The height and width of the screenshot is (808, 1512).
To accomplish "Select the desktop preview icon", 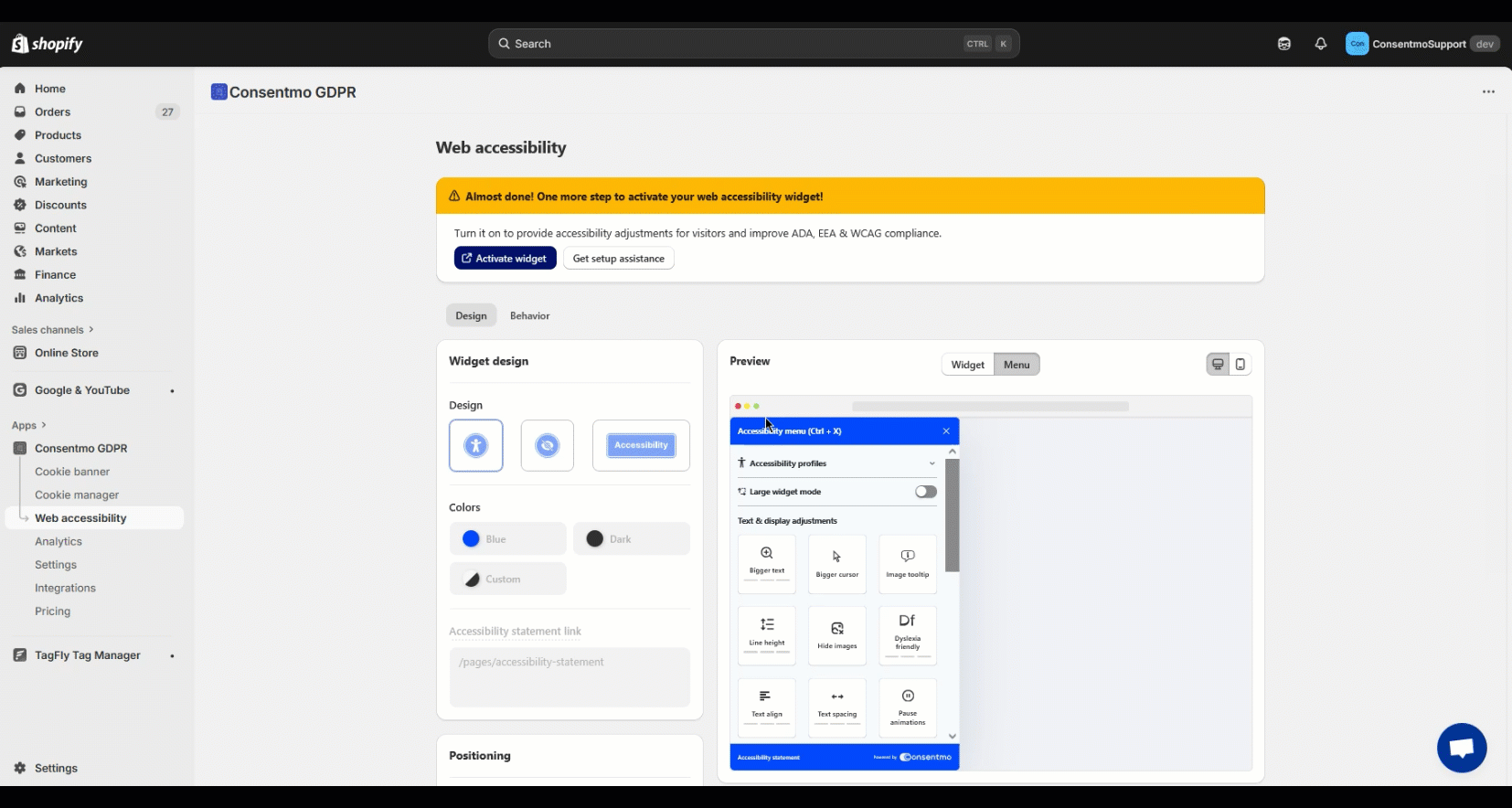I will tap(1218, 365).
